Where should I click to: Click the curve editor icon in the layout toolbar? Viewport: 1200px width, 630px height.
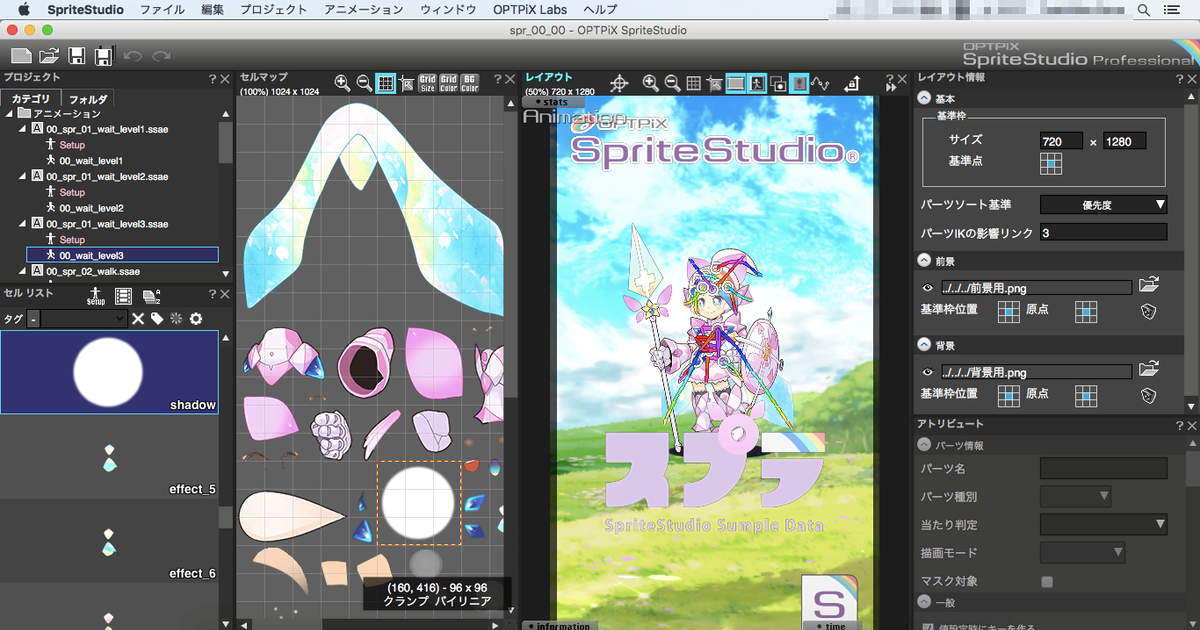[x=821, y=84]
